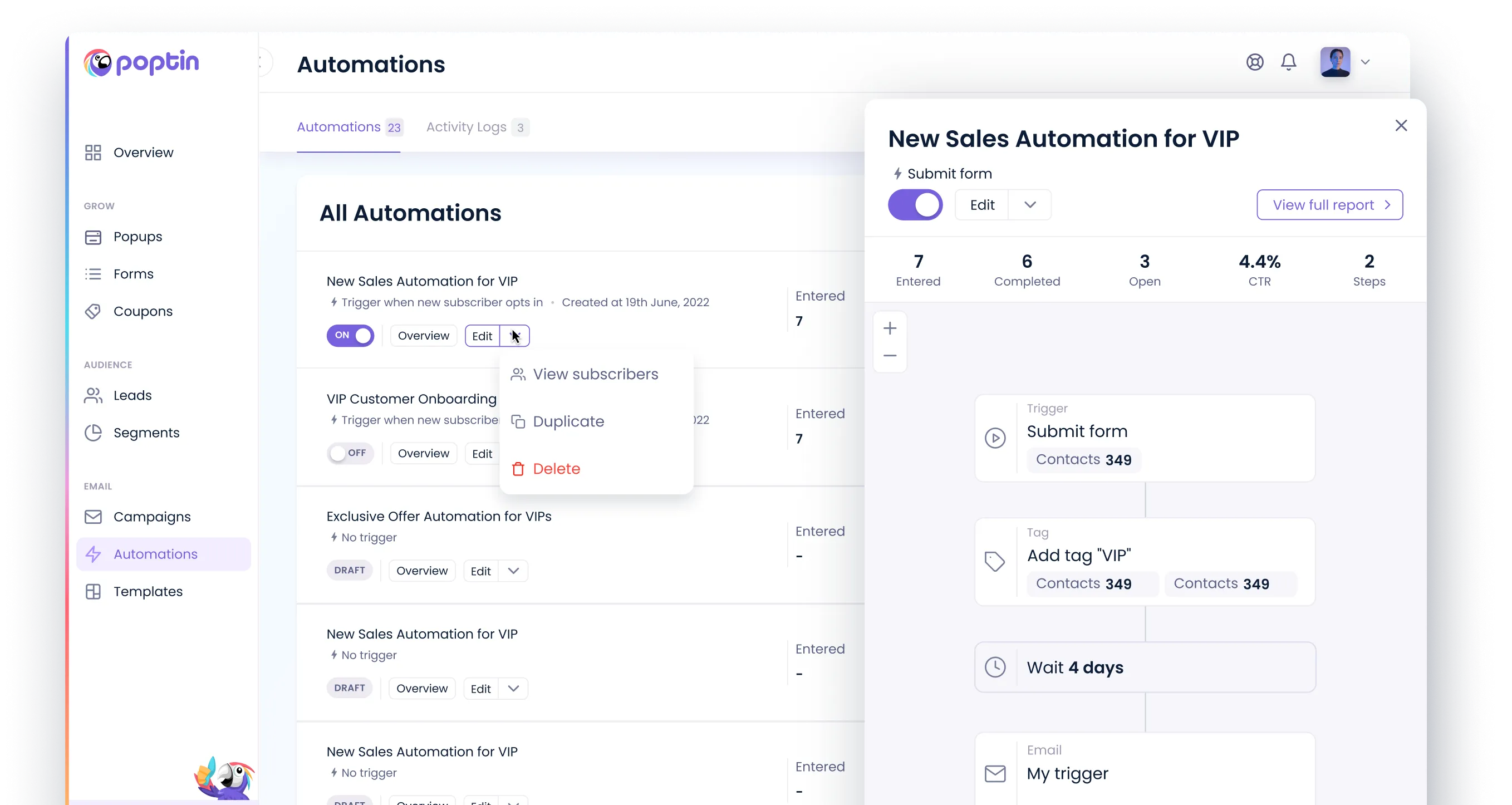Image resolution: width=1512 pixels, height=805 pixels.
Task: Toggle the automation switch in the detail panel
Action: pyautogui.click(x=915, y=205)
